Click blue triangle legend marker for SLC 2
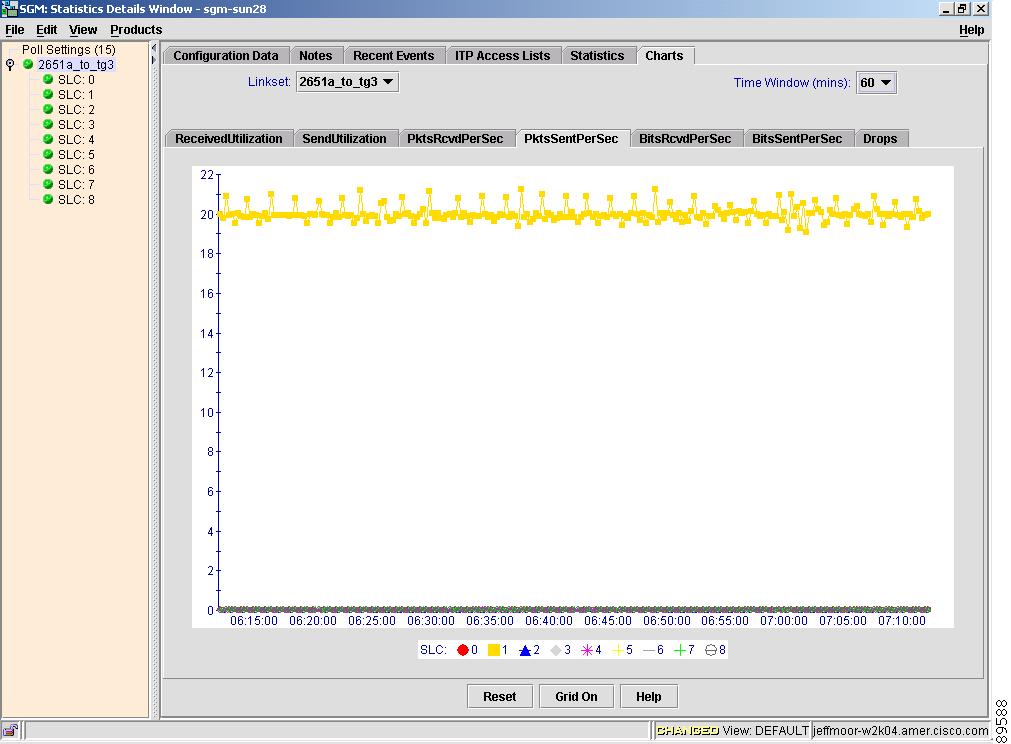This screenshot has width=1011, height=744. tap(524, 650)
